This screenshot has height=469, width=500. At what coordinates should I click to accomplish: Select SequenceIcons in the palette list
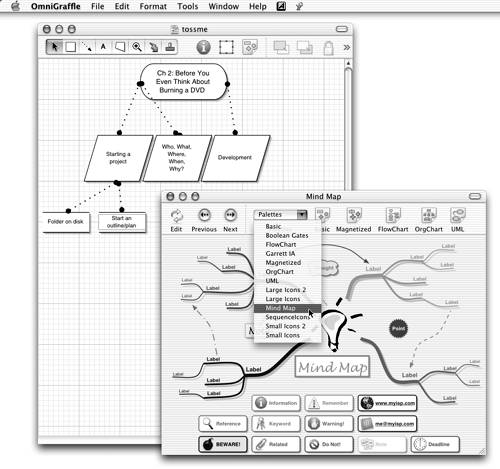click(287, 317)
